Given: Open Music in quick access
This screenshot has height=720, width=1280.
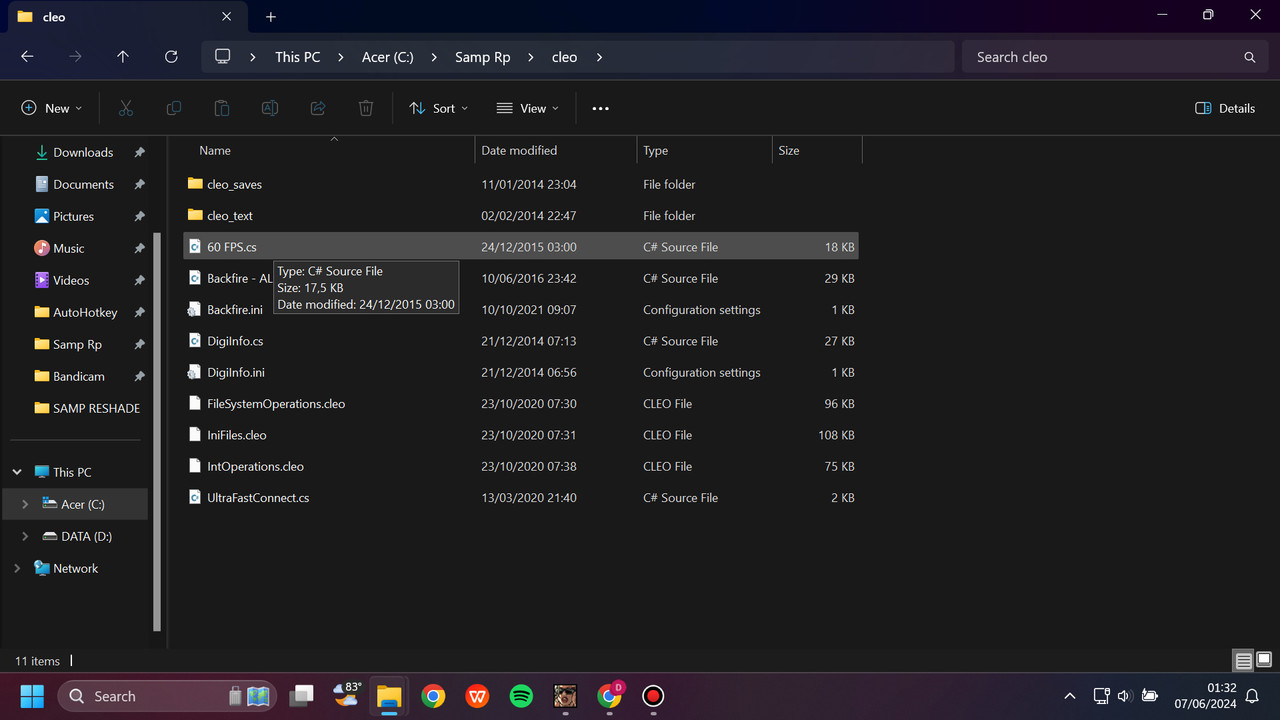Looking at the screenshot, I should 69,248.
